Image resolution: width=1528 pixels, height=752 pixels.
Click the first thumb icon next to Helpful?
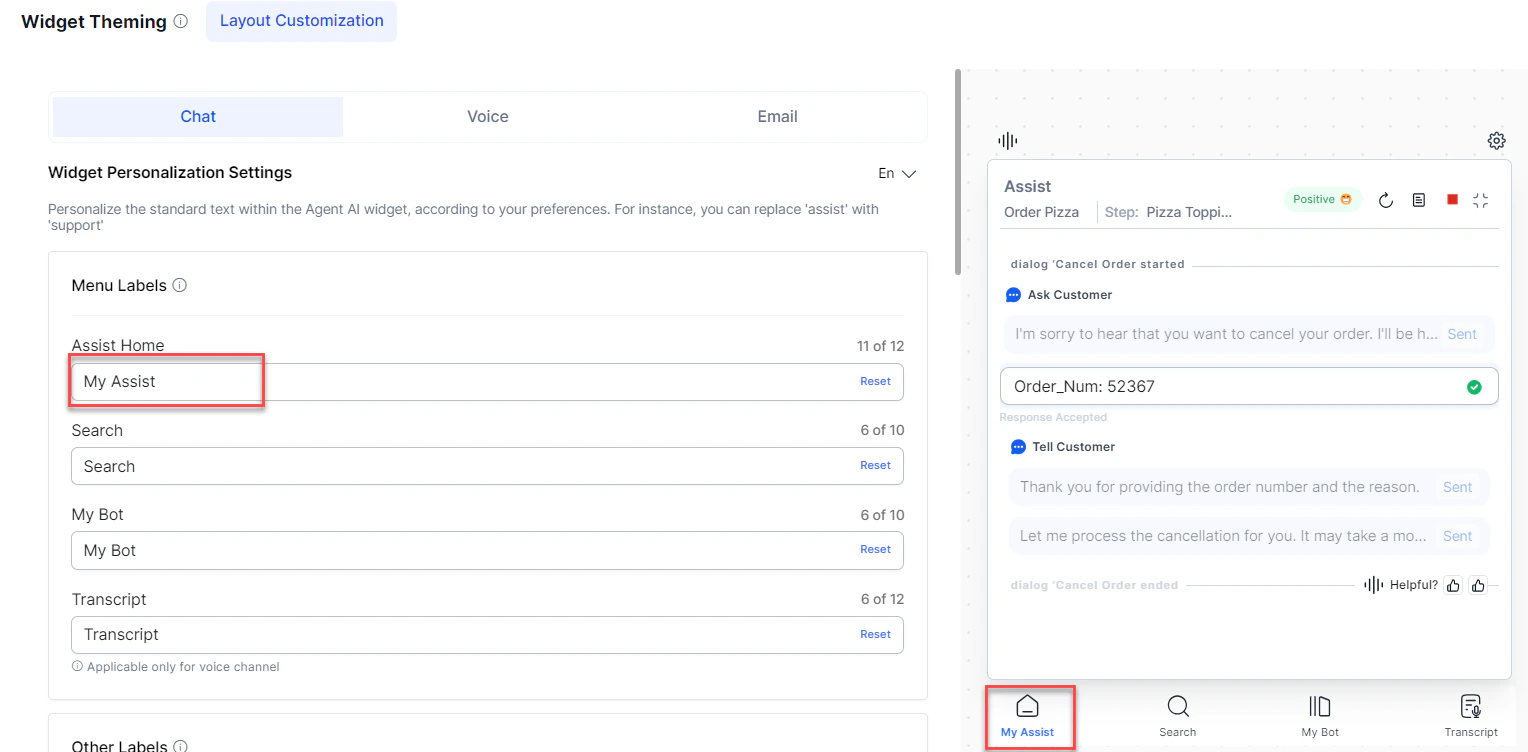(x=1454, y=585)
